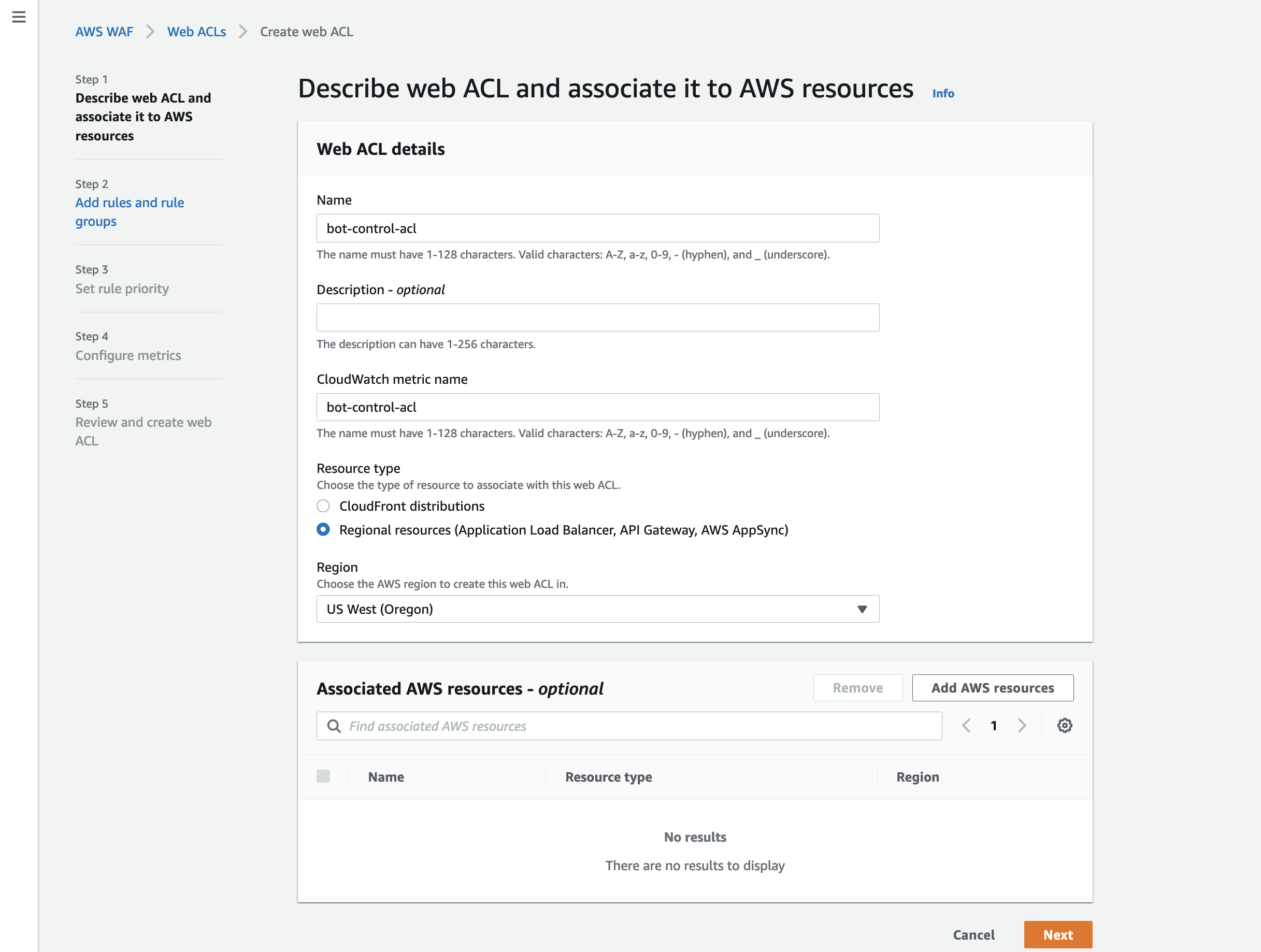Select CloudFront distributions radio button
Screen dimensions: 1261x952
click(x=323, y=506)
